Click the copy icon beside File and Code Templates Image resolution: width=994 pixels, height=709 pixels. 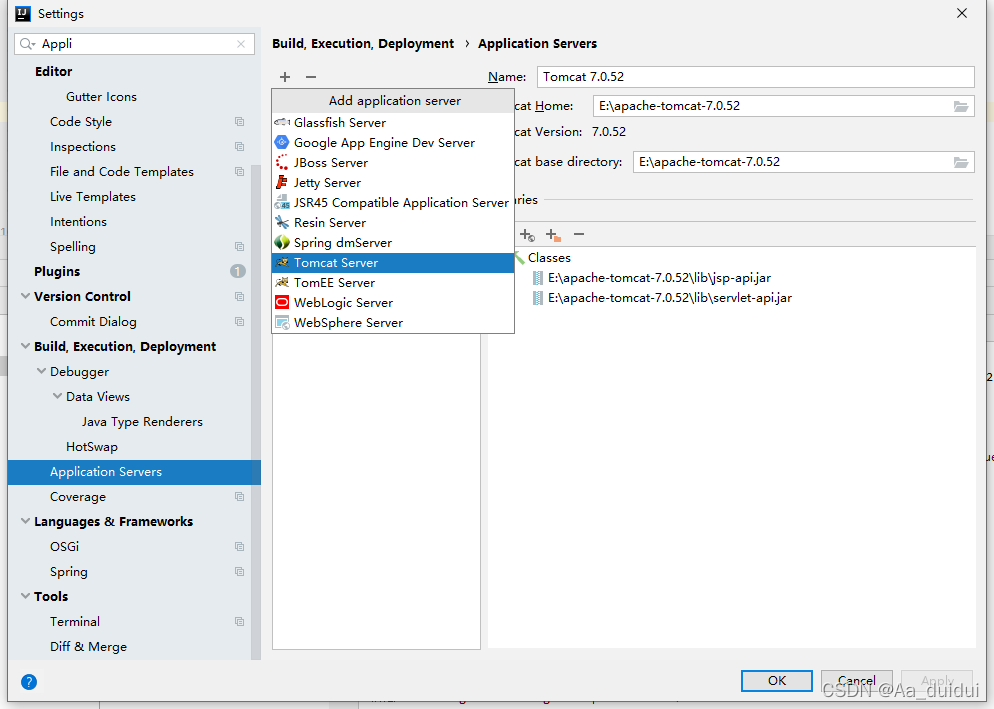[239, 172]
